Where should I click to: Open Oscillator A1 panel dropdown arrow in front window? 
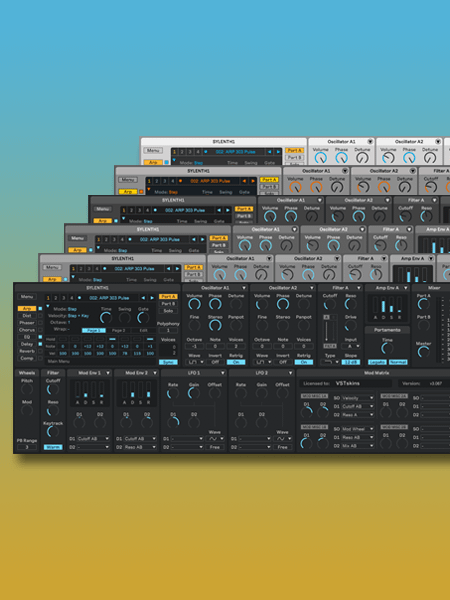click(244, 288)
